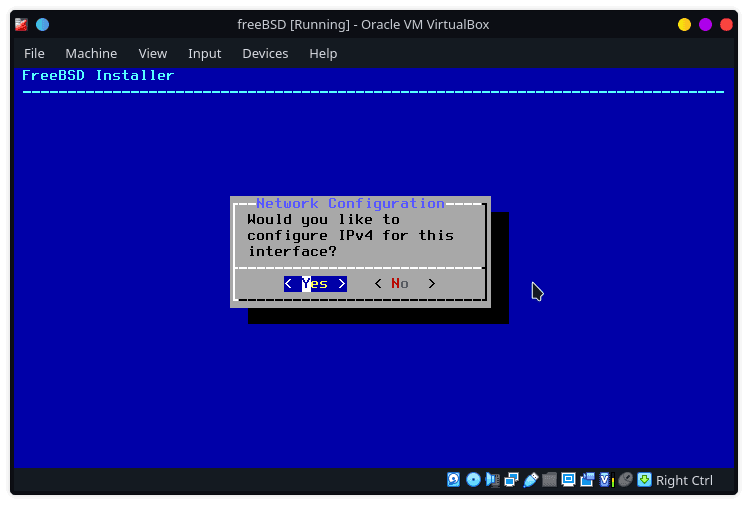Image resolution: width=748 pixels, height=505 pixels.
Task: Open the Machine menu
Action: coord(91,53)
